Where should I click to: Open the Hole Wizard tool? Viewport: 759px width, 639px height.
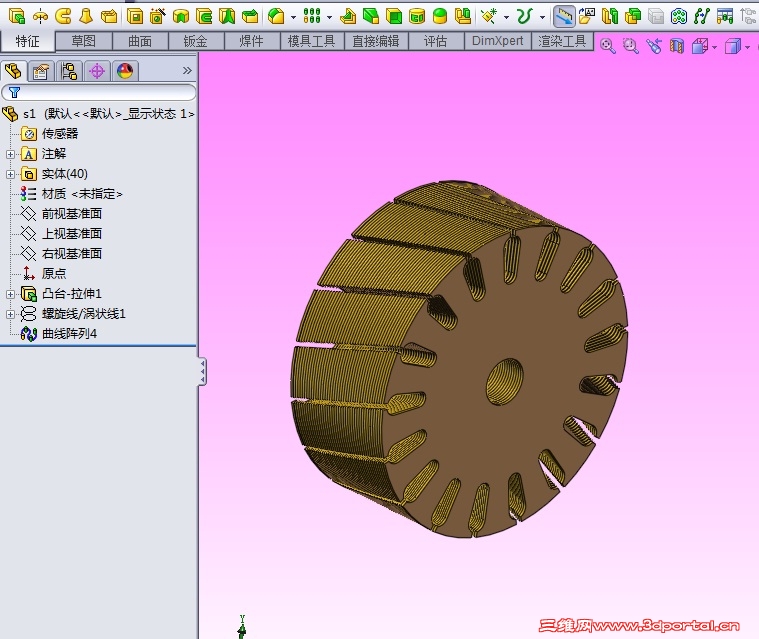tap(158, 16)
